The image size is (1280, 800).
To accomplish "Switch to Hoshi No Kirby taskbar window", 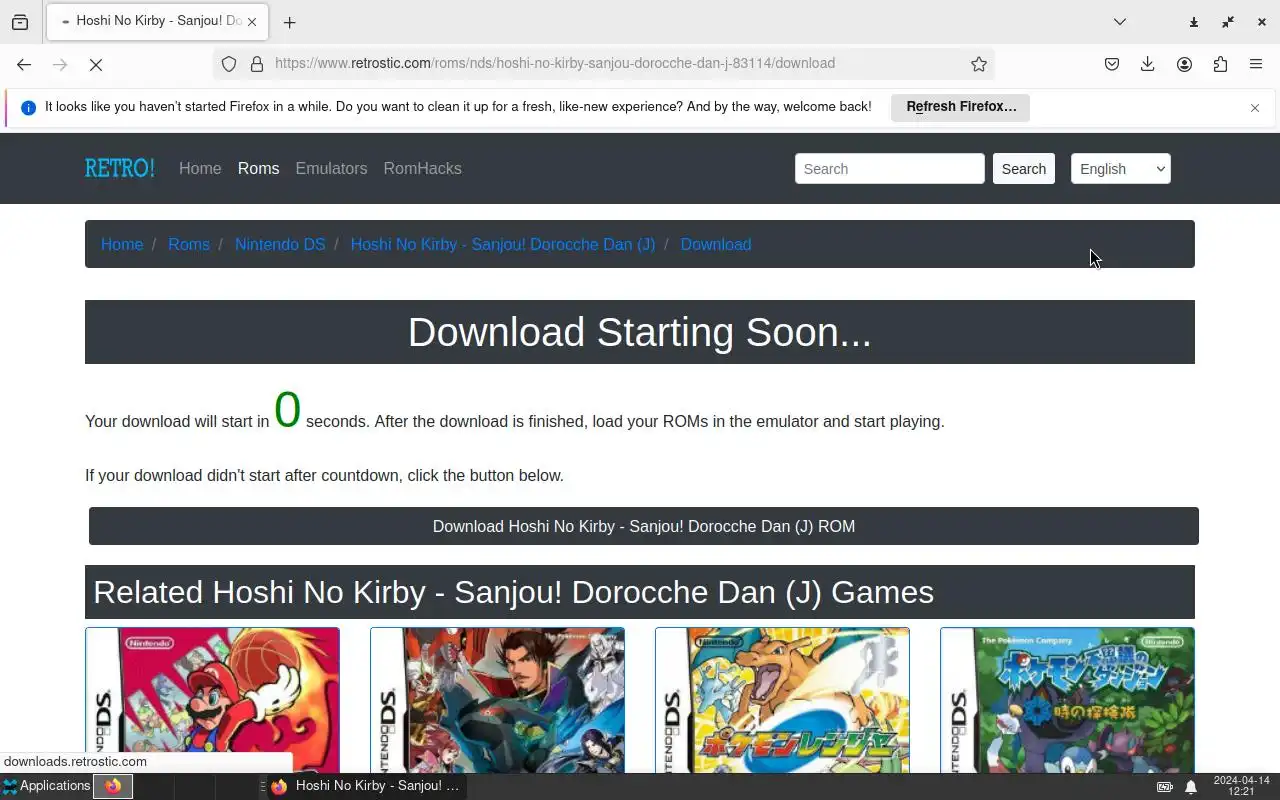I will coord(366,786).
